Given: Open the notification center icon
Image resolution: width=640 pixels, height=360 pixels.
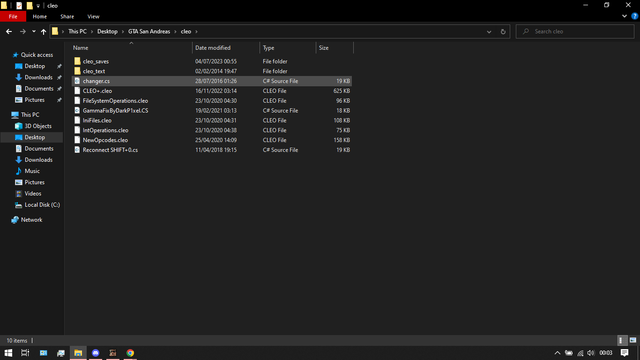Looking at the screenshot, I should click(x=624, y=353).
